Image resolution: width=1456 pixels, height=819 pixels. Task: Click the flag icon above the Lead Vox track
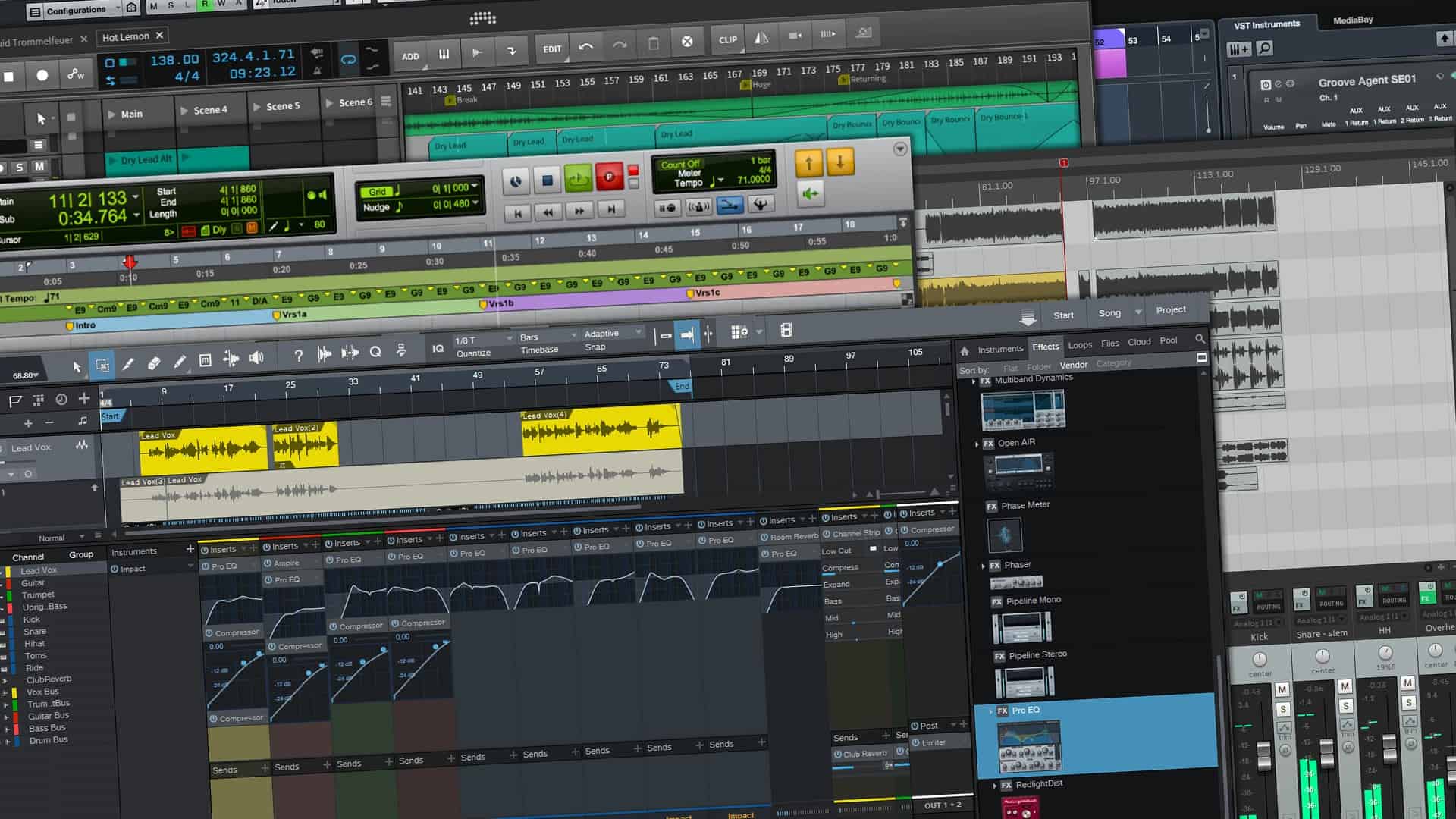(15, 400)
